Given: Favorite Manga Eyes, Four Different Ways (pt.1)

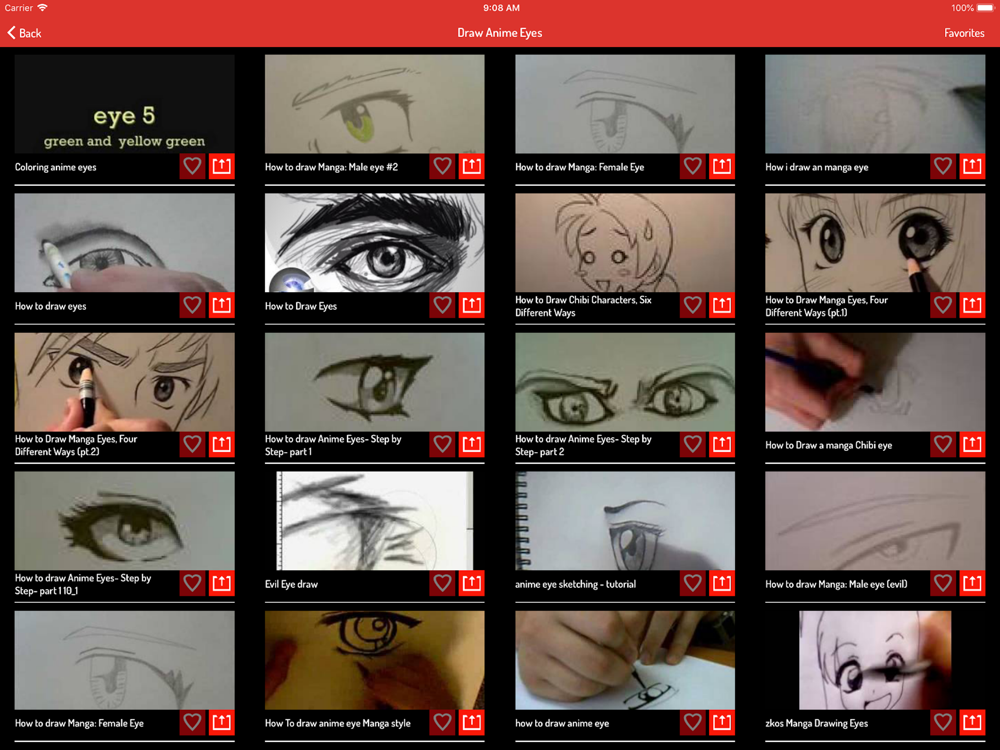Looking at the screenshot, I should (943, 305).
